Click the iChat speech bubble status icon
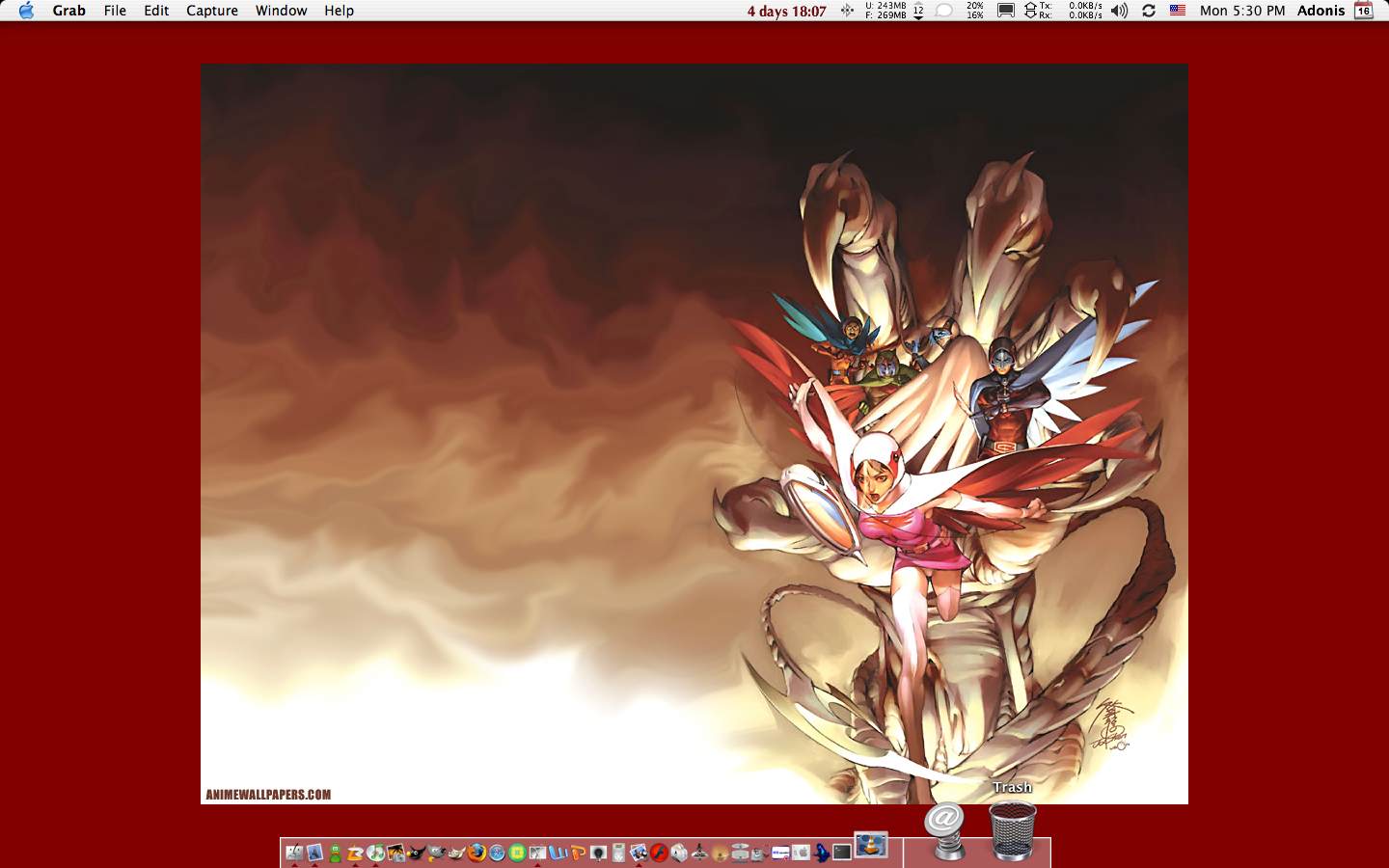 944,11
